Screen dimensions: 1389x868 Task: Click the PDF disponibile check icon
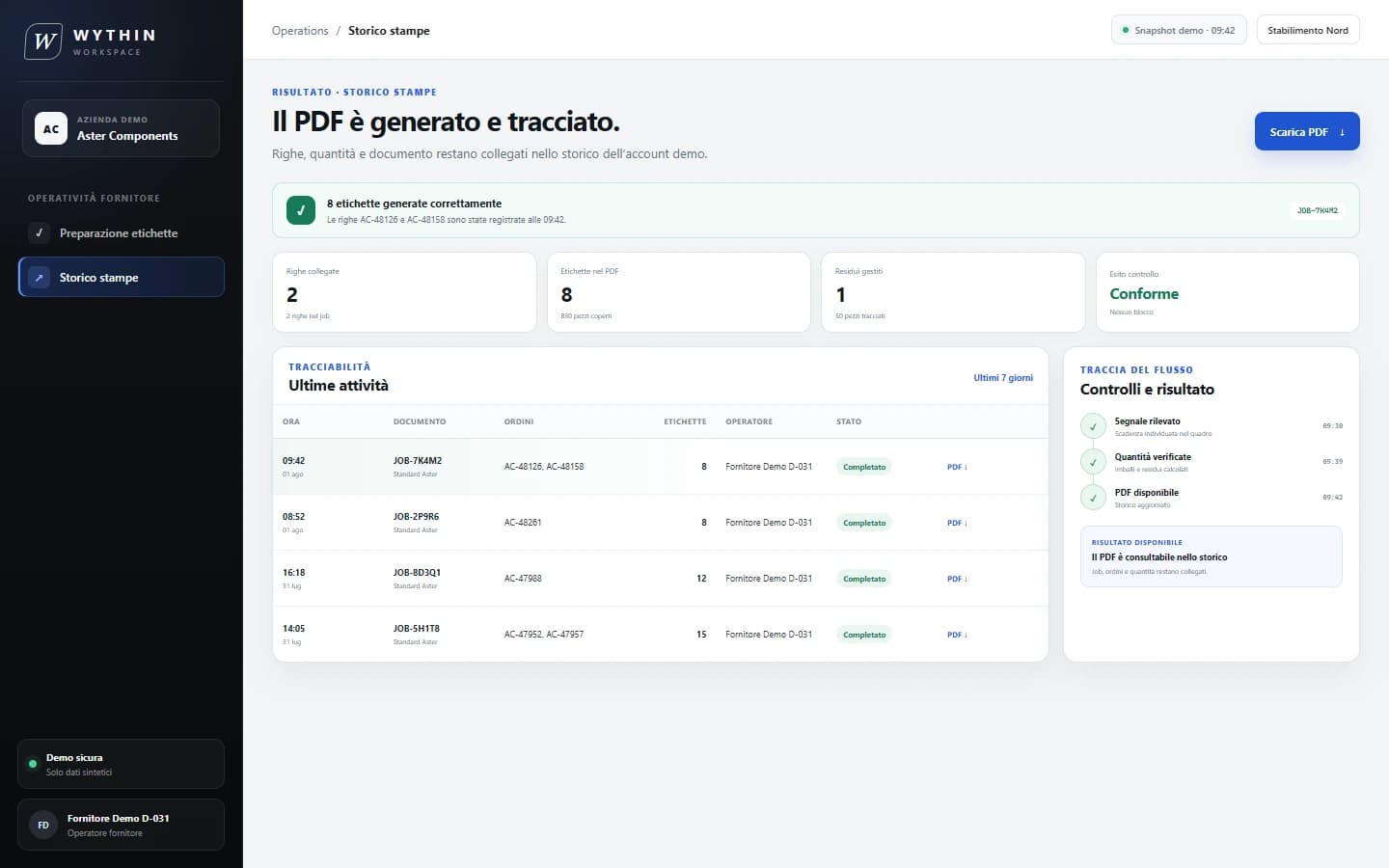1093,498
